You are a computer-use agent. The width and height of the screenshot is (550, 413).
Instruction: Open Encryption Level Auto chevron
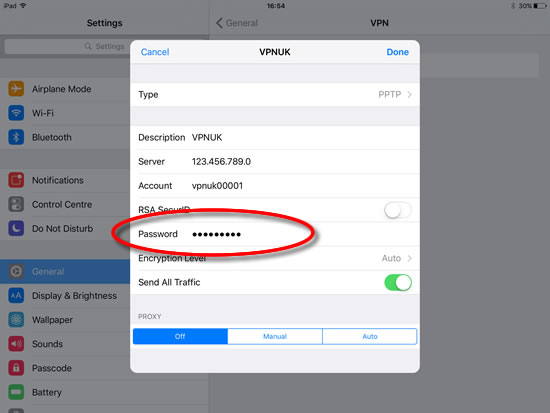coord(409,258)
